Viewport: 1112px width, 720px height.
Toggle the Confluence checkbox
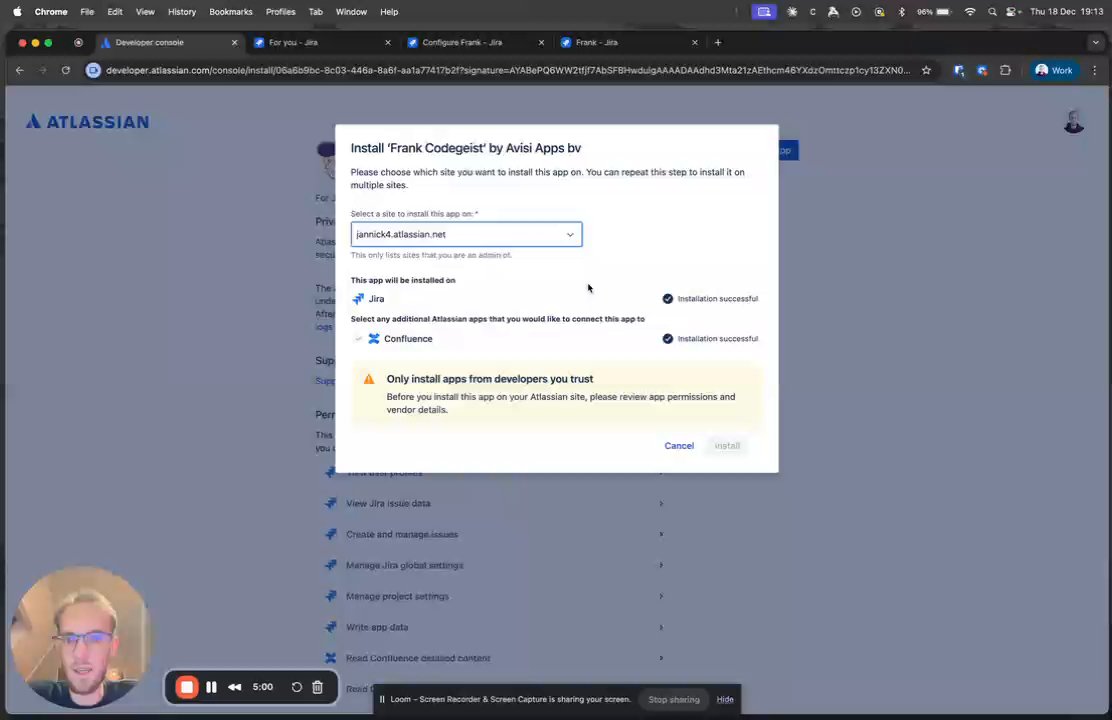[358, 339]
